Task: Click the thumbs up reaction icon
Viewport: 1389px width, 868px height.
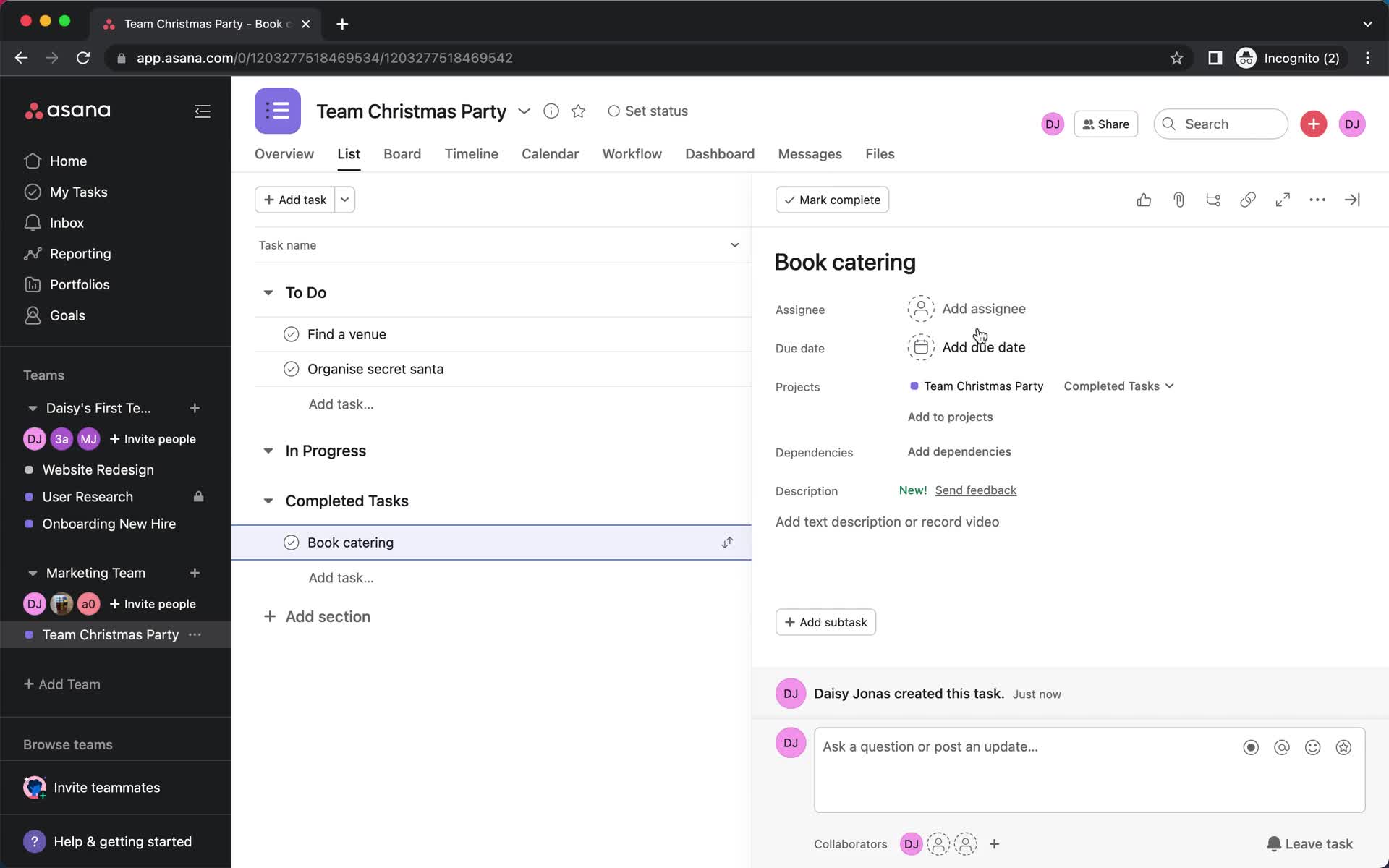Action: pyautogui.click(x=1143, y=199)
